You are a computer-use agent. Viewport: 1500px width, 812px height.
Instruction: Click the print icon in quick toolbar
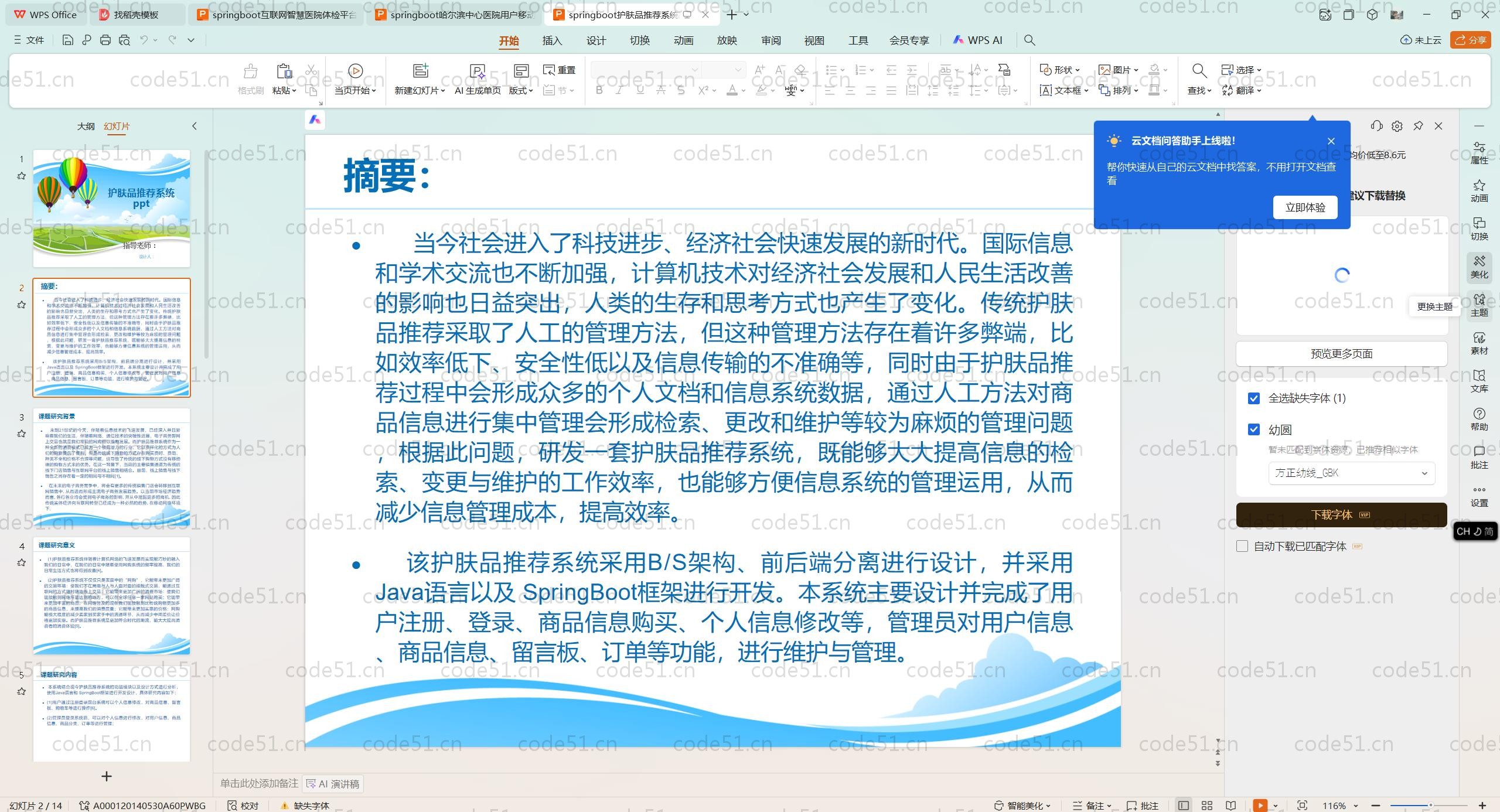pyautogui.click(x=105, y=40)
